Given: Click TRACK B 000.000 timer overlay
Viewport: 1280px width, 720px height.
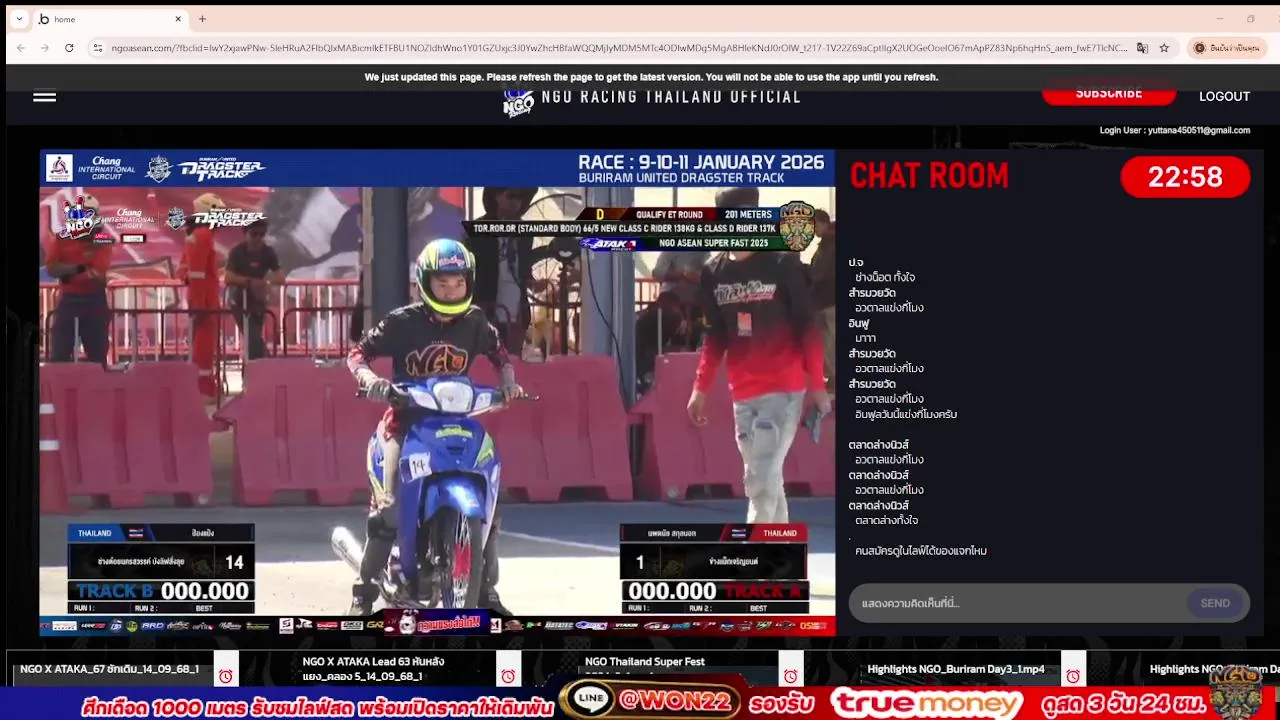Looking at the screenshot, I should tap(161, 591).
